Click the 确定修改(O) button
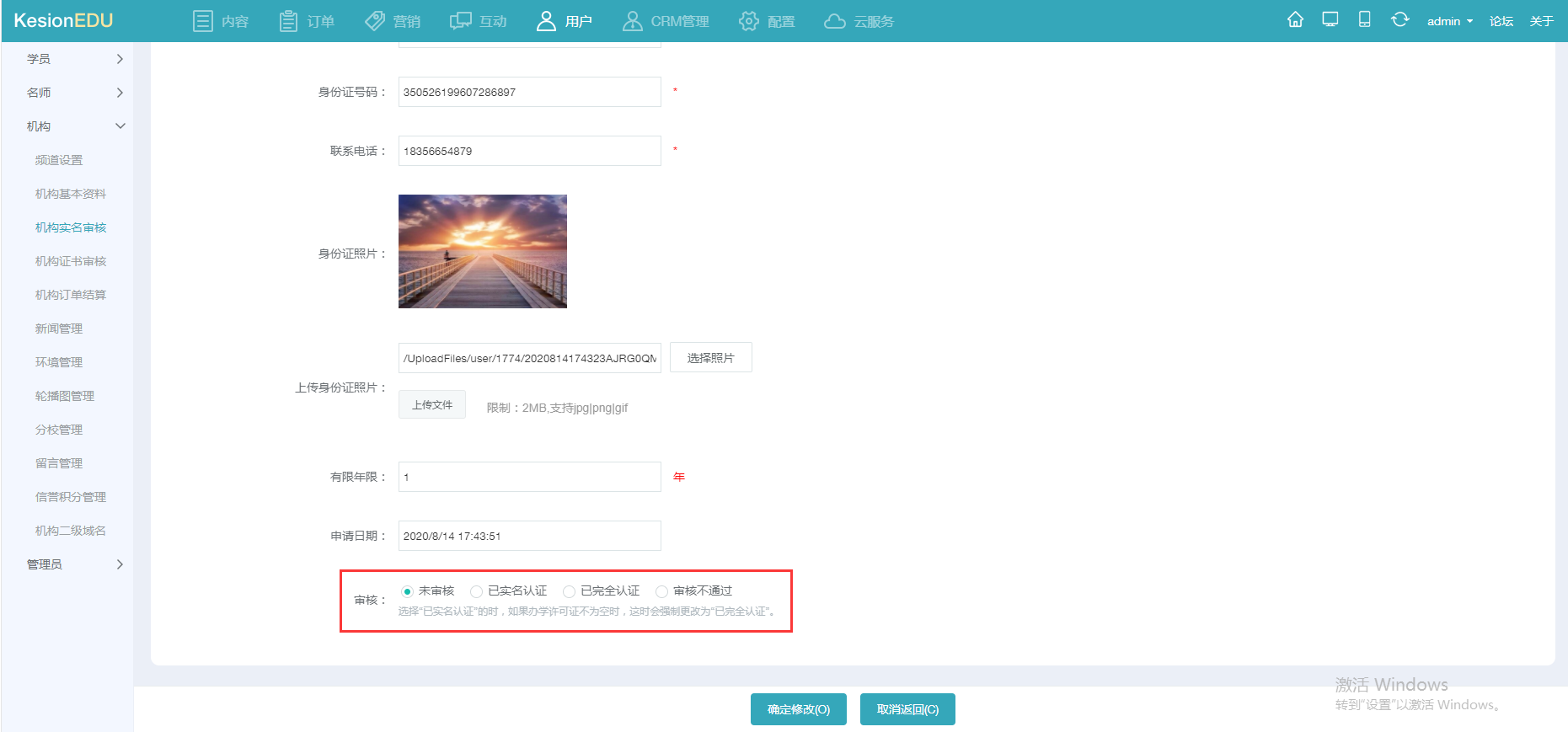Screen dimensions: 1568x732 pyautogui.click(x=798, y=709)
